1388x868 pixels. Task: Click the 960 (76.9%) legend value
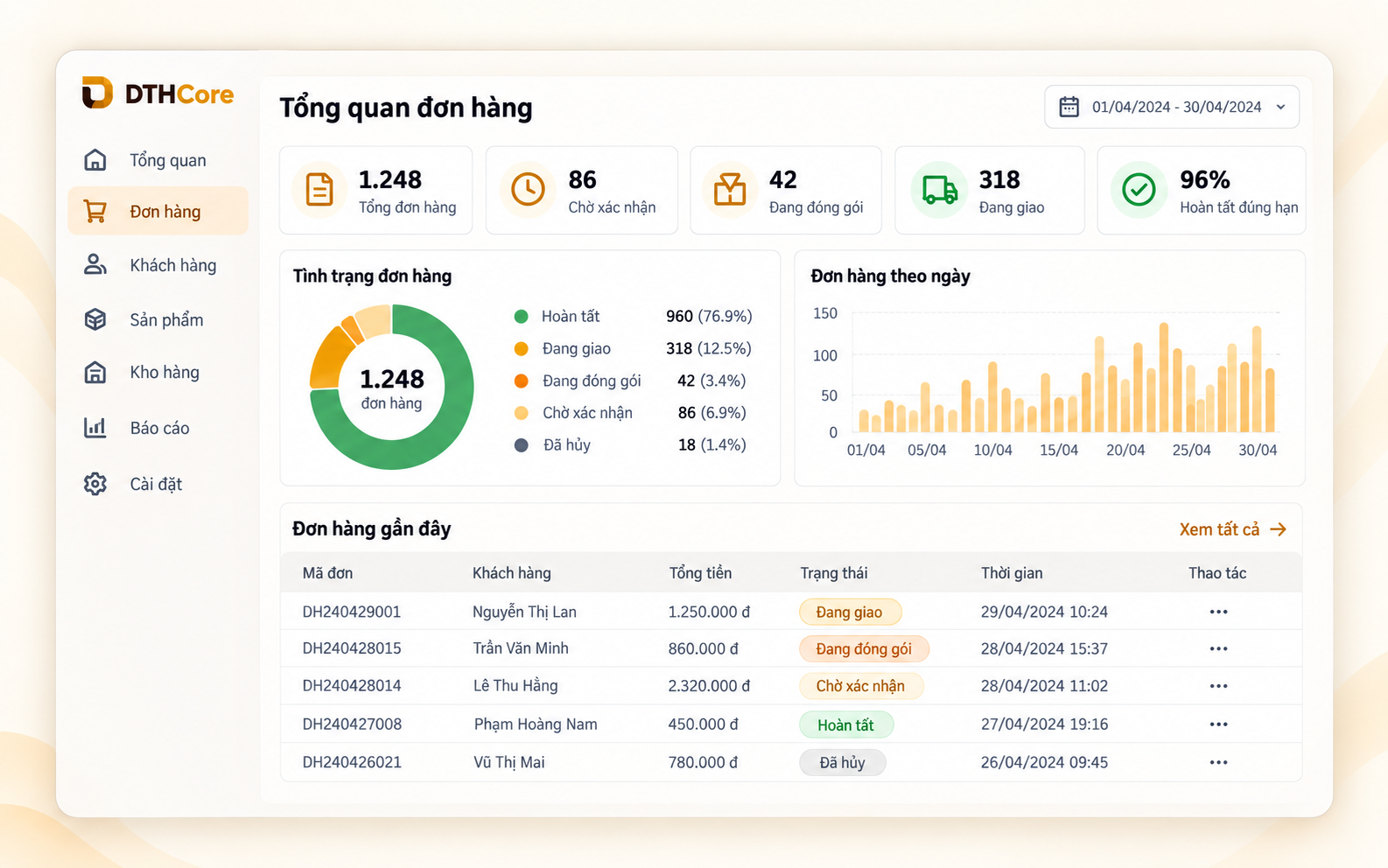[709, 316]
